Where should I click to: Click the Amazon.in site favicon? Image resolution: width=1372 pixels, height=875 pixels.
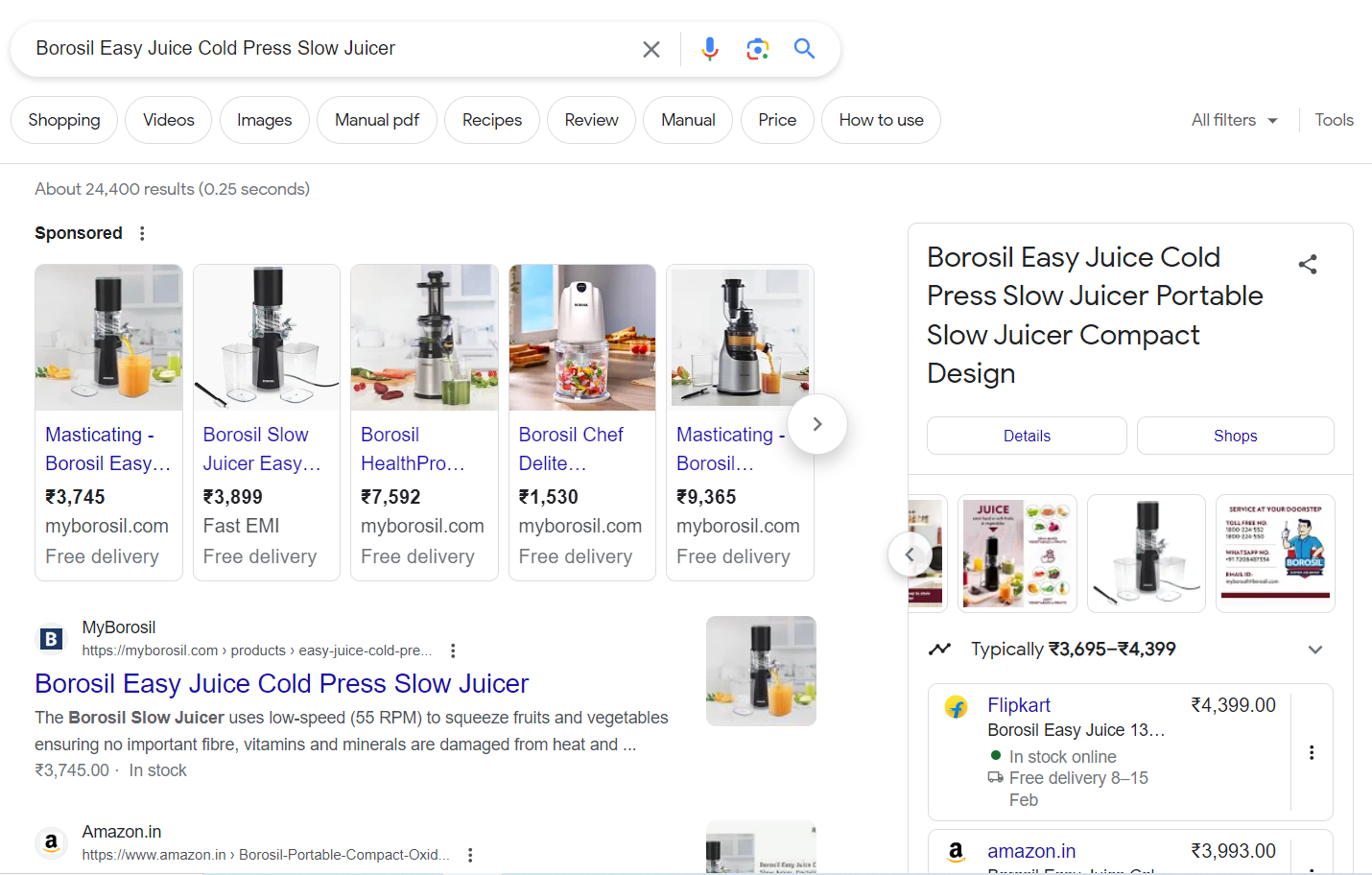pyautogui.click(x=52, y=843)
